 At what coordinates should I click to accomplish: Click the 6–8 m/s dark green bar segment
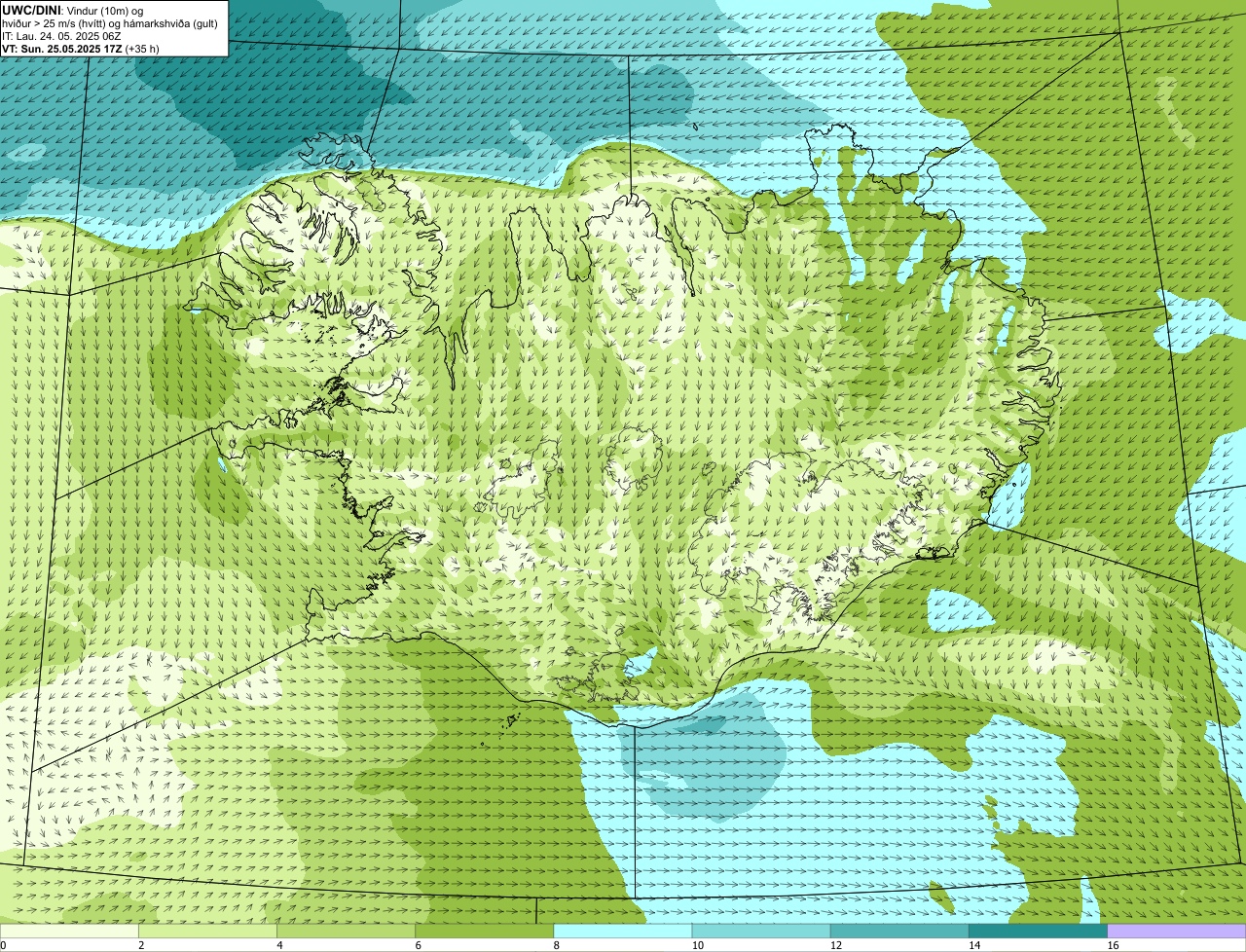[485, 932]
